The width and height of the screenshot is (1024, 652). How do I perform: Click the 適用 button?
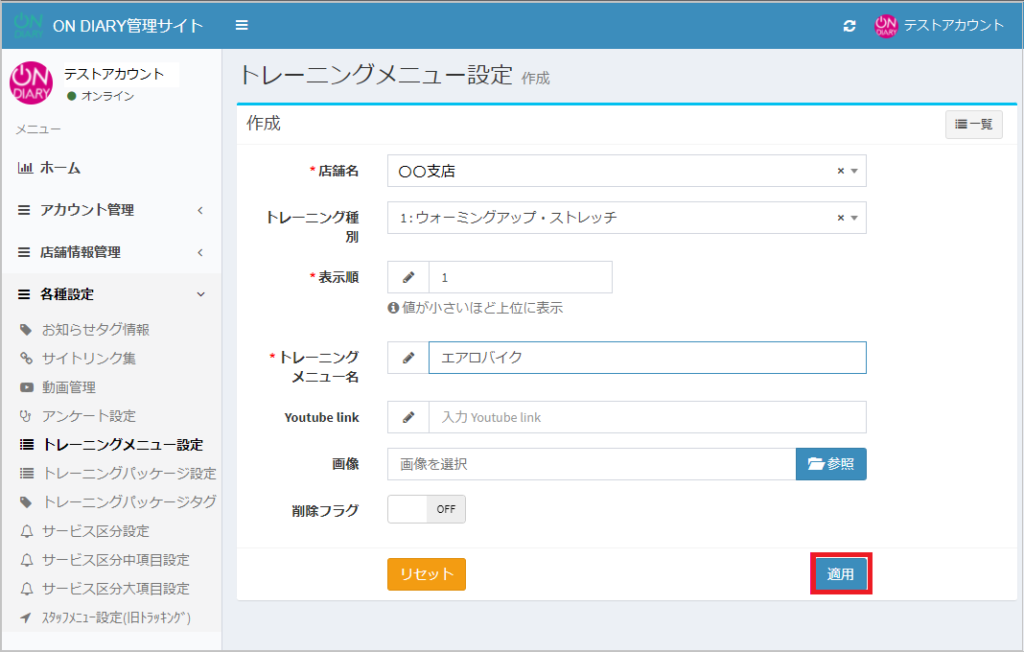(x=840, y=574)
